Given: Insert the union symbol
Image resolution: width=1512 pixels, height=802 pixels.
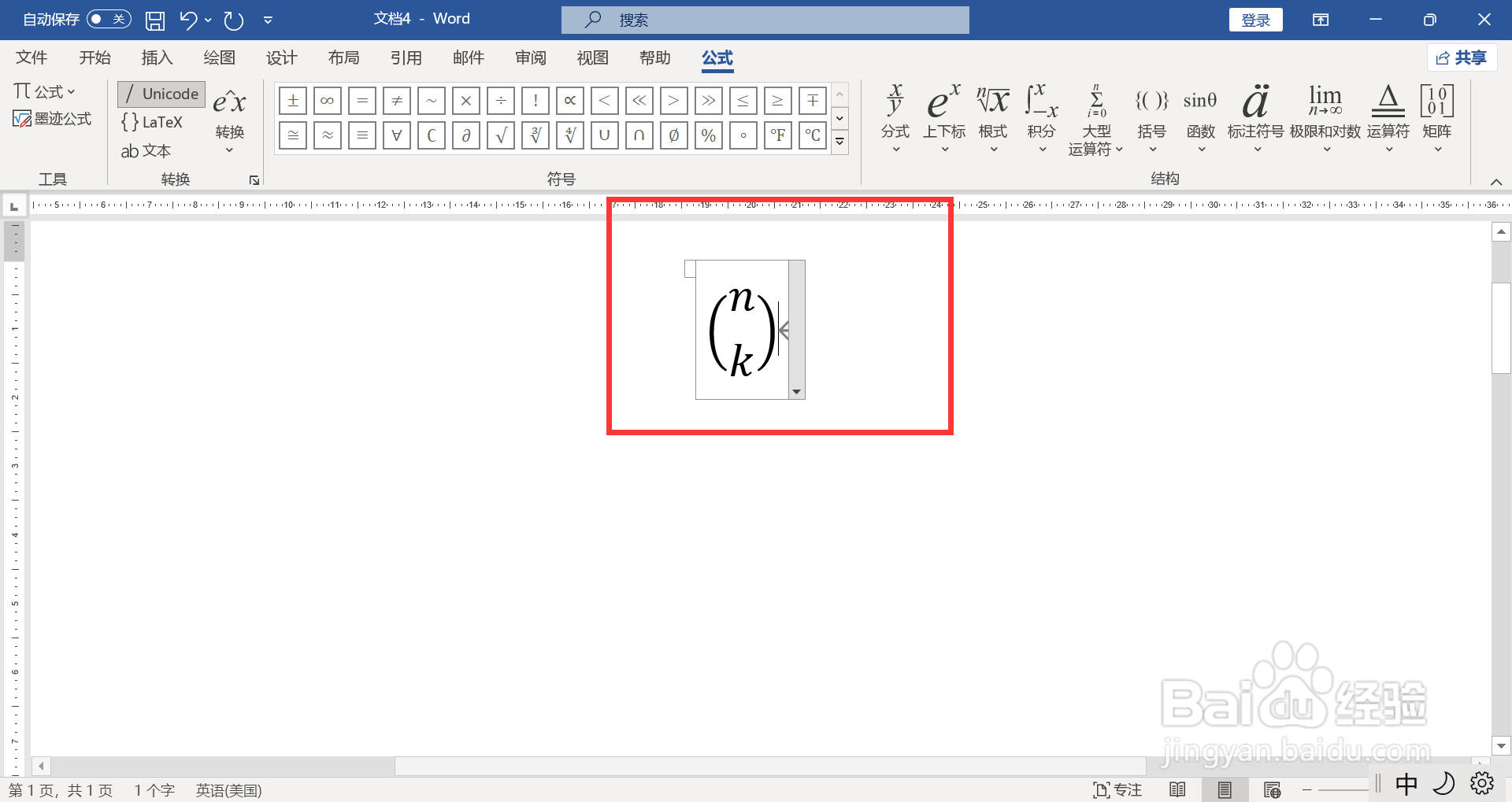Looking at the screenshot, I should [605, 135].
